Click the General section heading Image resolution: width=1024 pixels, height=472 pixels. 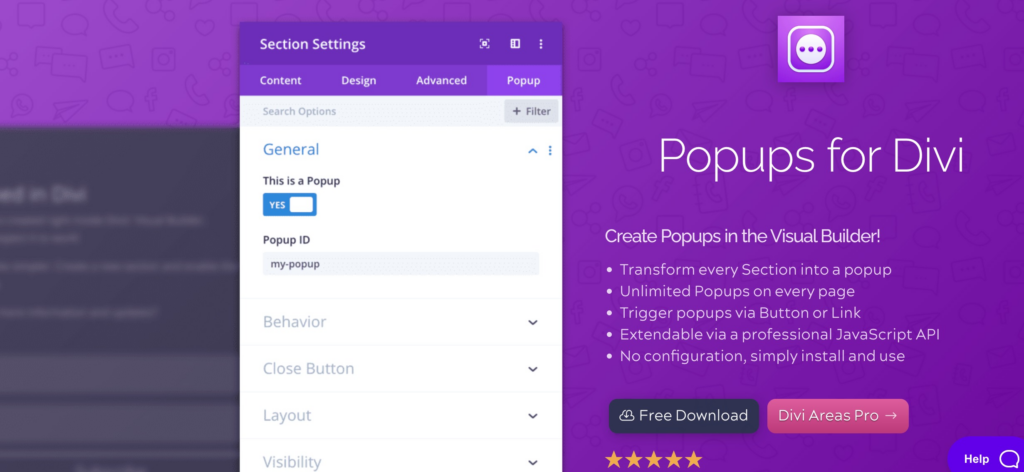pyautogui.click(x=291, y=149)
